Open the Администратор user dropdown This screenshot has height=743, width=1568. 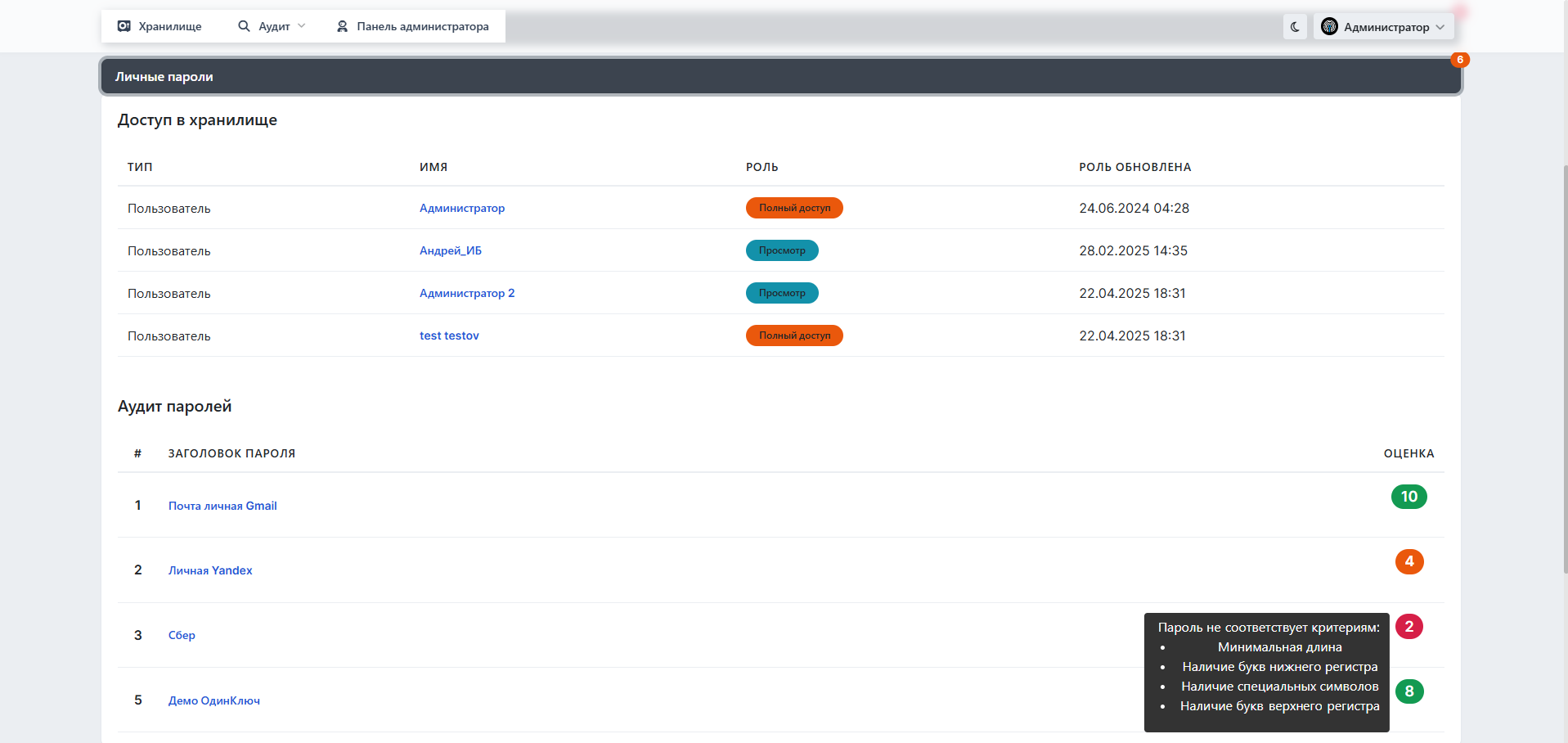click(1384, 27)
